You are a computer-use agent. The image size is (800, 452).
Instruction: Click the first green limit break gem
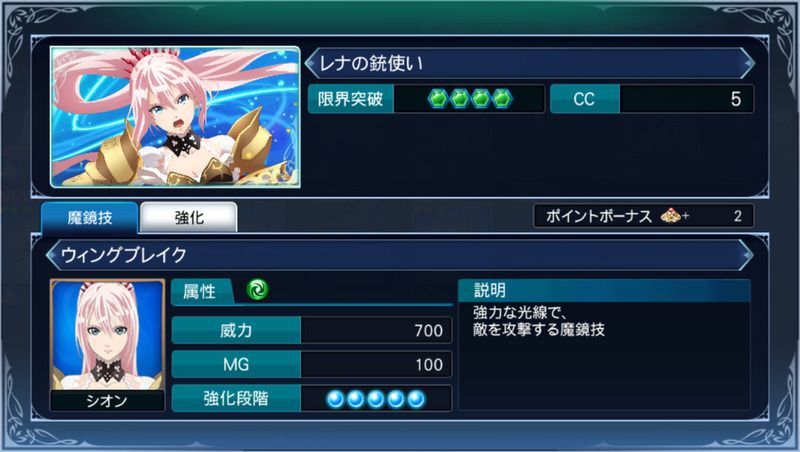coord(438,98)
